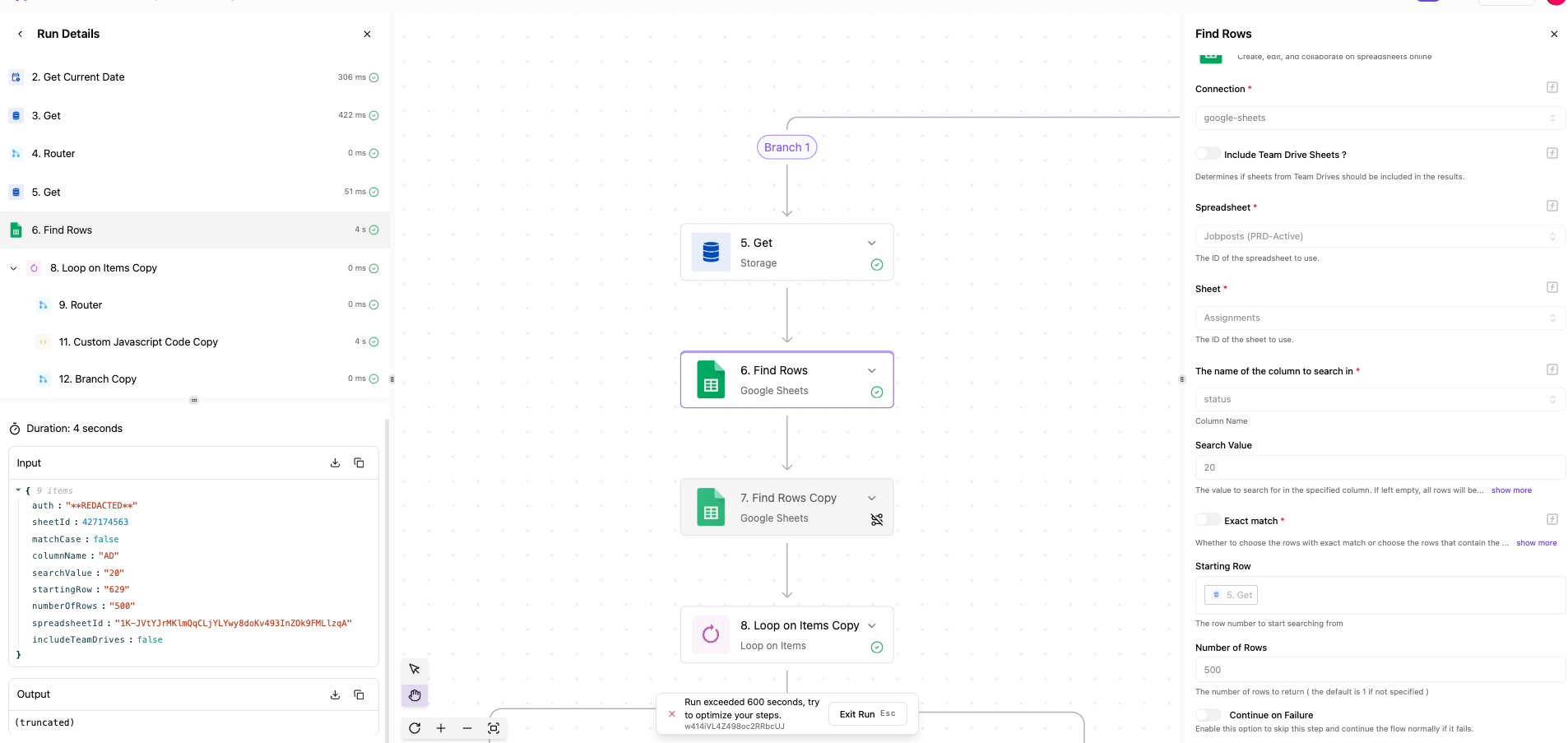The height and width of the screenshot is (743, 1568).
Task: Enable Continue on Failure switch
Action: 1208,715
